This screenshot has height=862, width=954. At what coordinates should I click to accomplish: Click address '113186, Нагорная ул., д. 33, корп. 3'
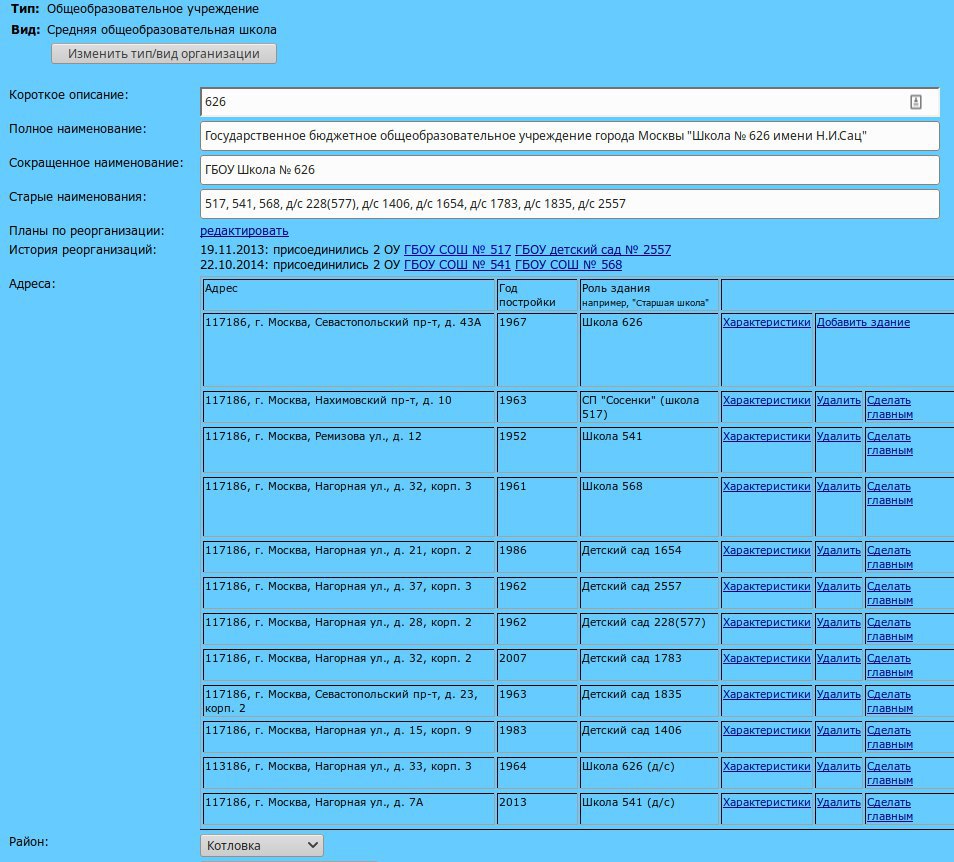tap(349, 773)
